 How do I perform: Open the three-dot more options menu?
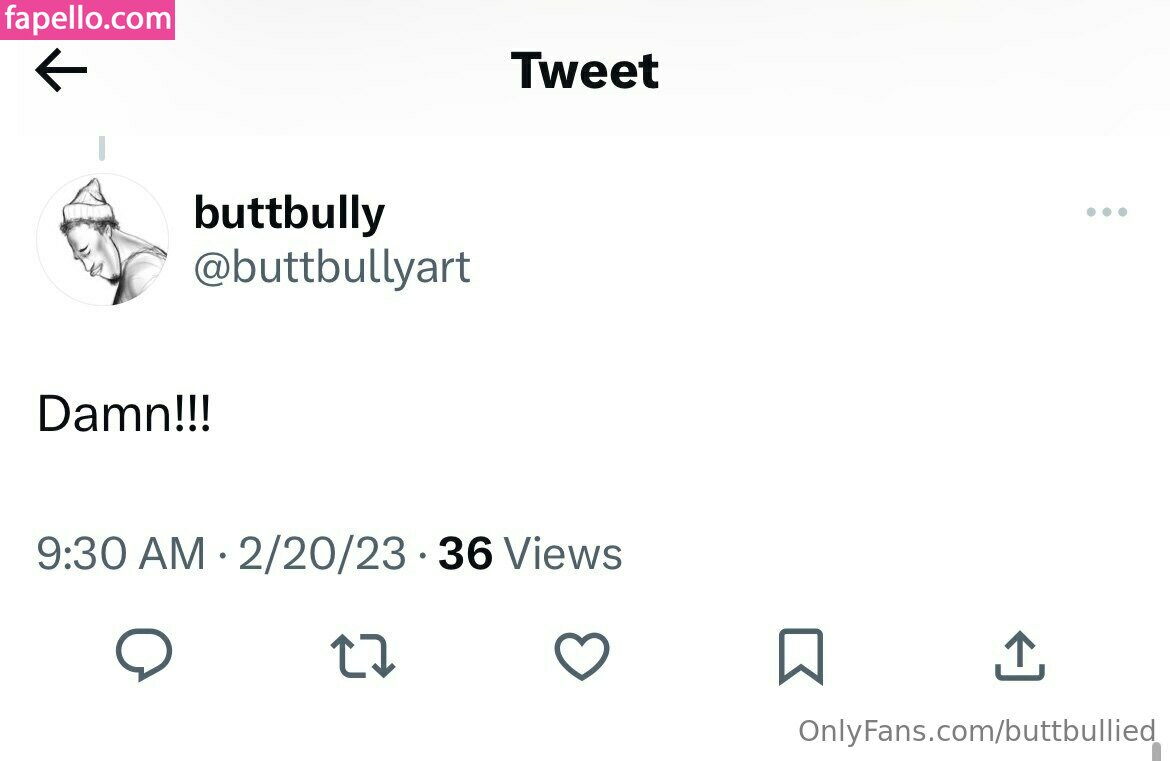(1107, 212)
